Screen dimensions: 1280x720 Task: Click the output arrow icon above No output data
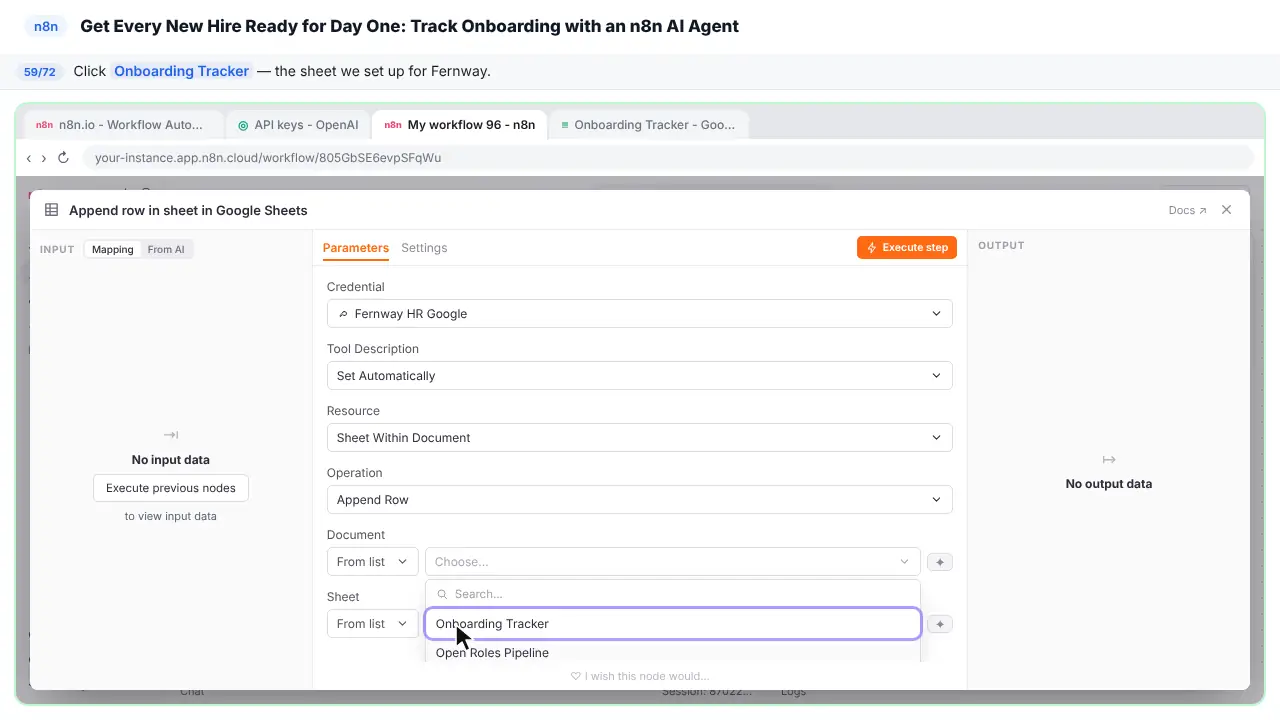1109,460
